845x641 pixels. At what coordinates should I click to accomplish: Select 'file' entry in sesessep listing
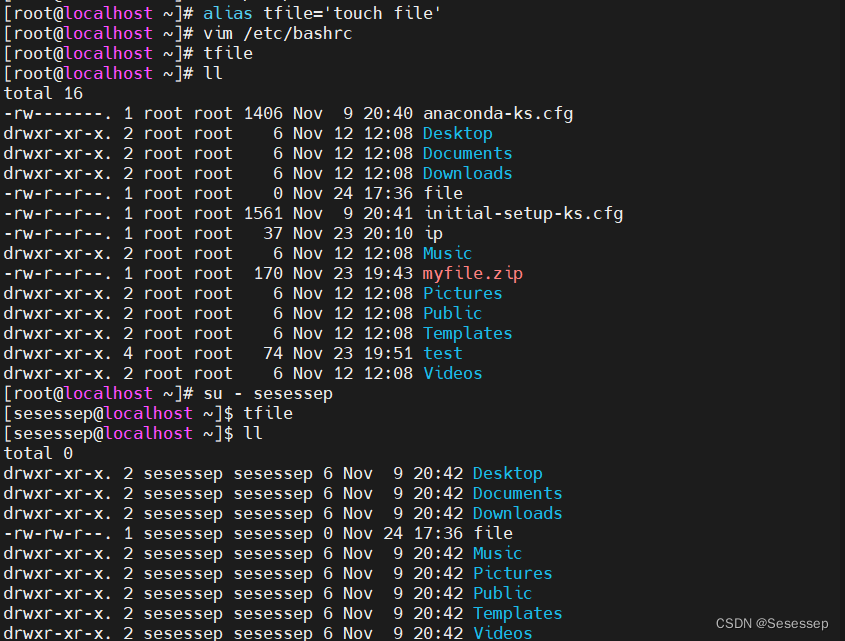point(493,533)
